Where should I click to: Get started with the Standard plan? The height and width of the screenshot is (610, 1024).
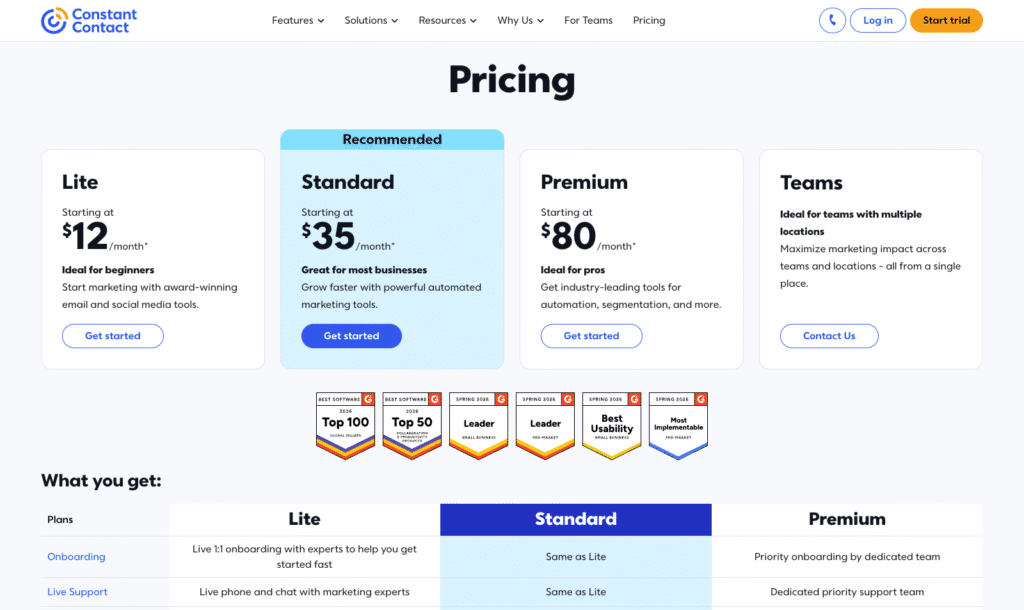351,336
